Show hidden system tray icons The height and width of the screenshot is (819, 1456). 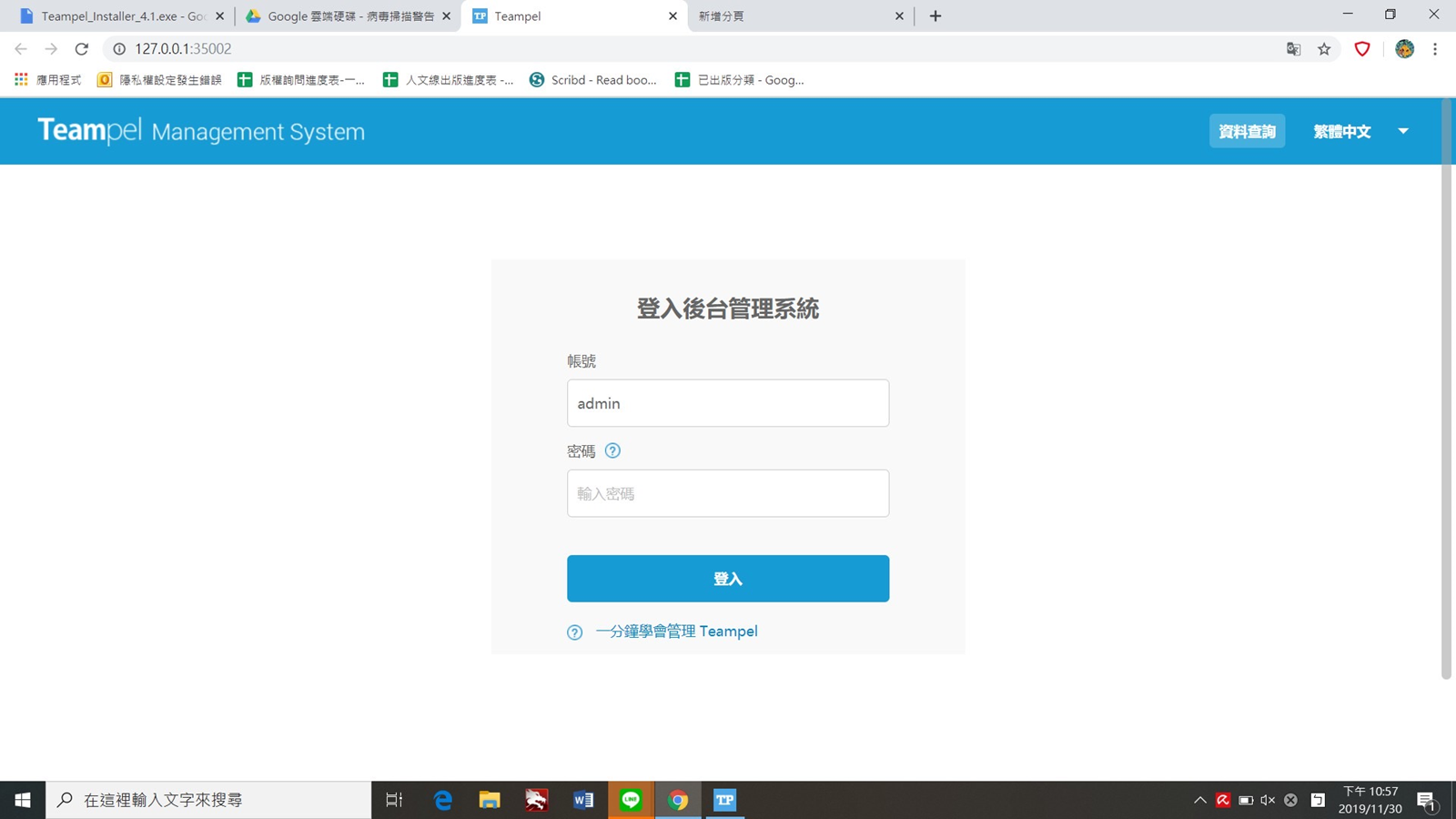pyautogui.click(x=1199, y=800)
